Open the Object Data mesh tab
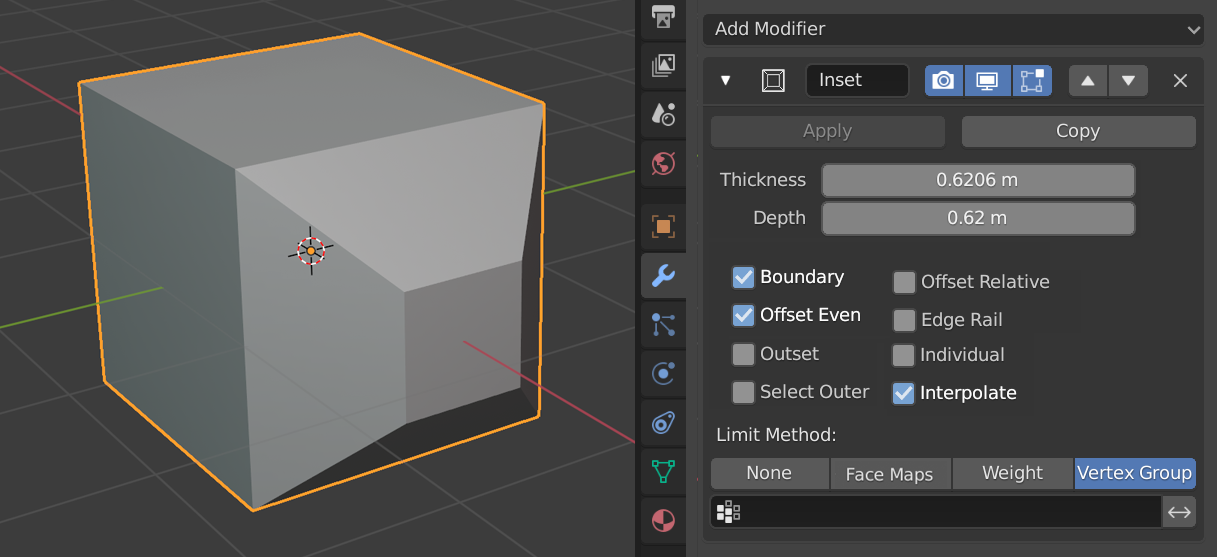Screen dimensions: 1217x557 pos(663,471)
